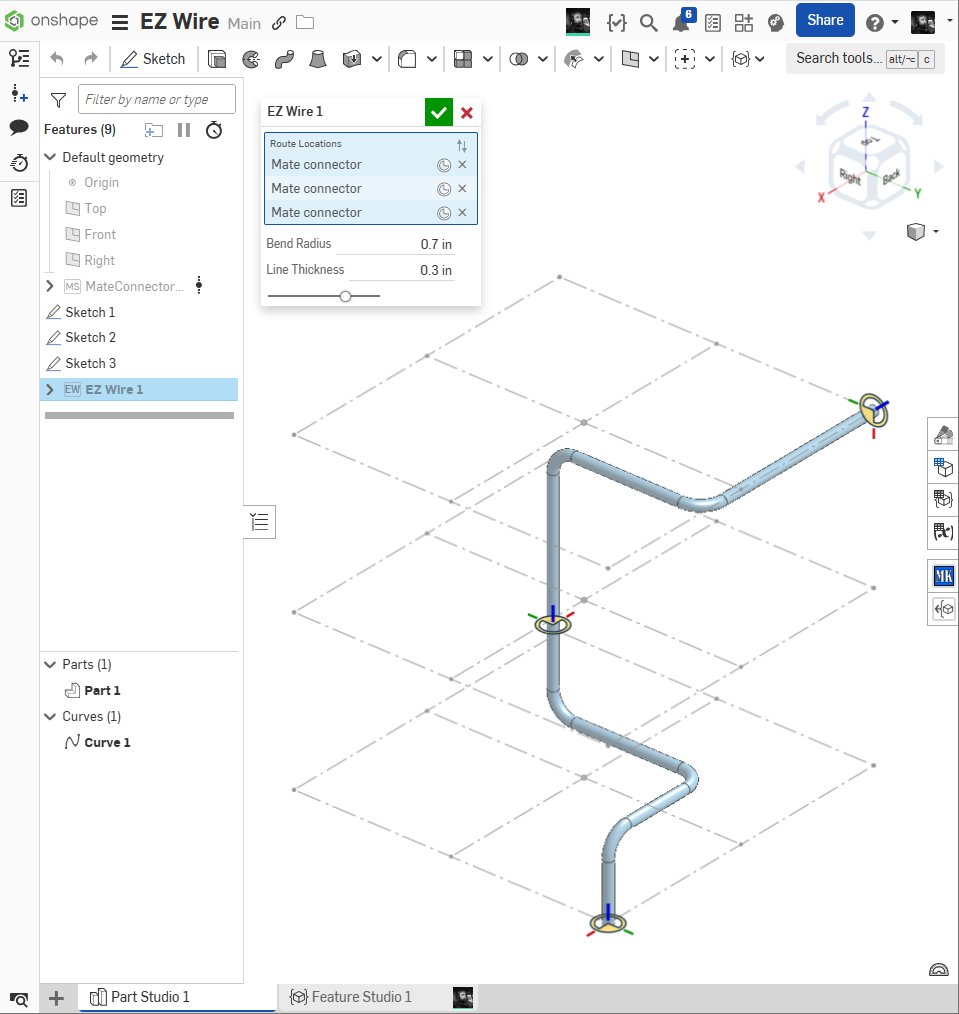Open the Onshape hamburger menu
The image size is (959, 1014).
[120, 23]
